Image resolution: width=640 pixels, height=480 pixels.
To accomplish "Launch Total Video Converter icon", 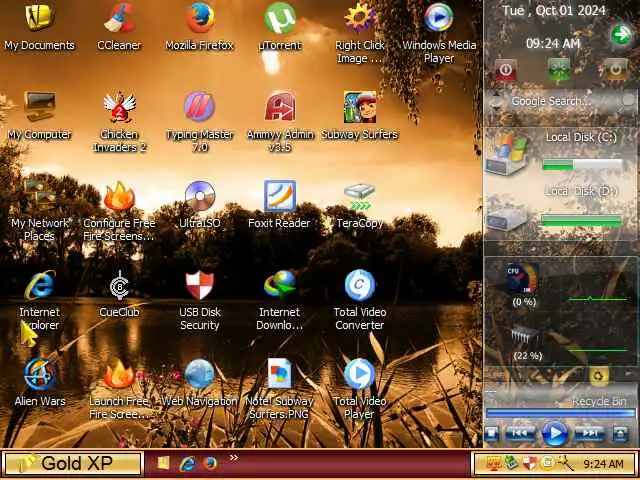I will pos(360,285).
